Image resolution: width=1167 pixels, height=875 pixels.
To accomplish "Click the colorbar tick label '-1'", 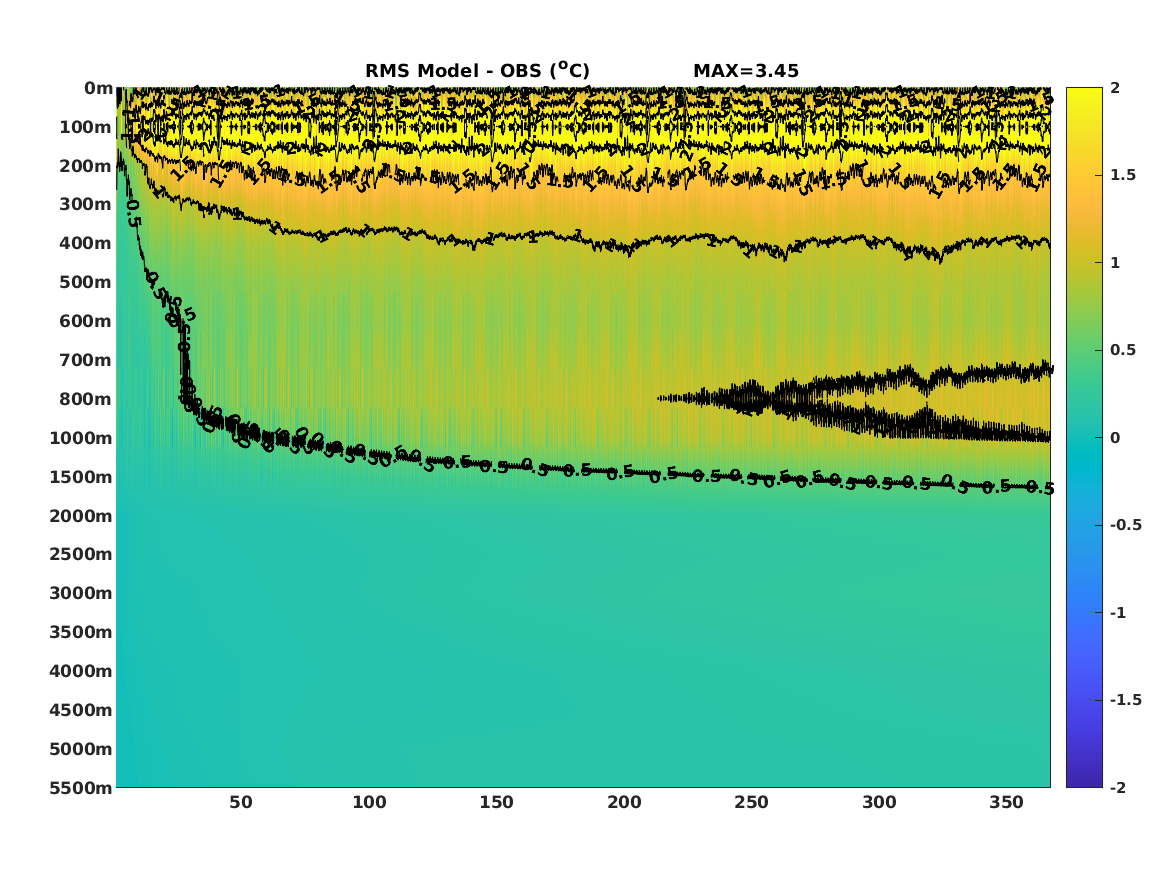I will coord(1118,612).
